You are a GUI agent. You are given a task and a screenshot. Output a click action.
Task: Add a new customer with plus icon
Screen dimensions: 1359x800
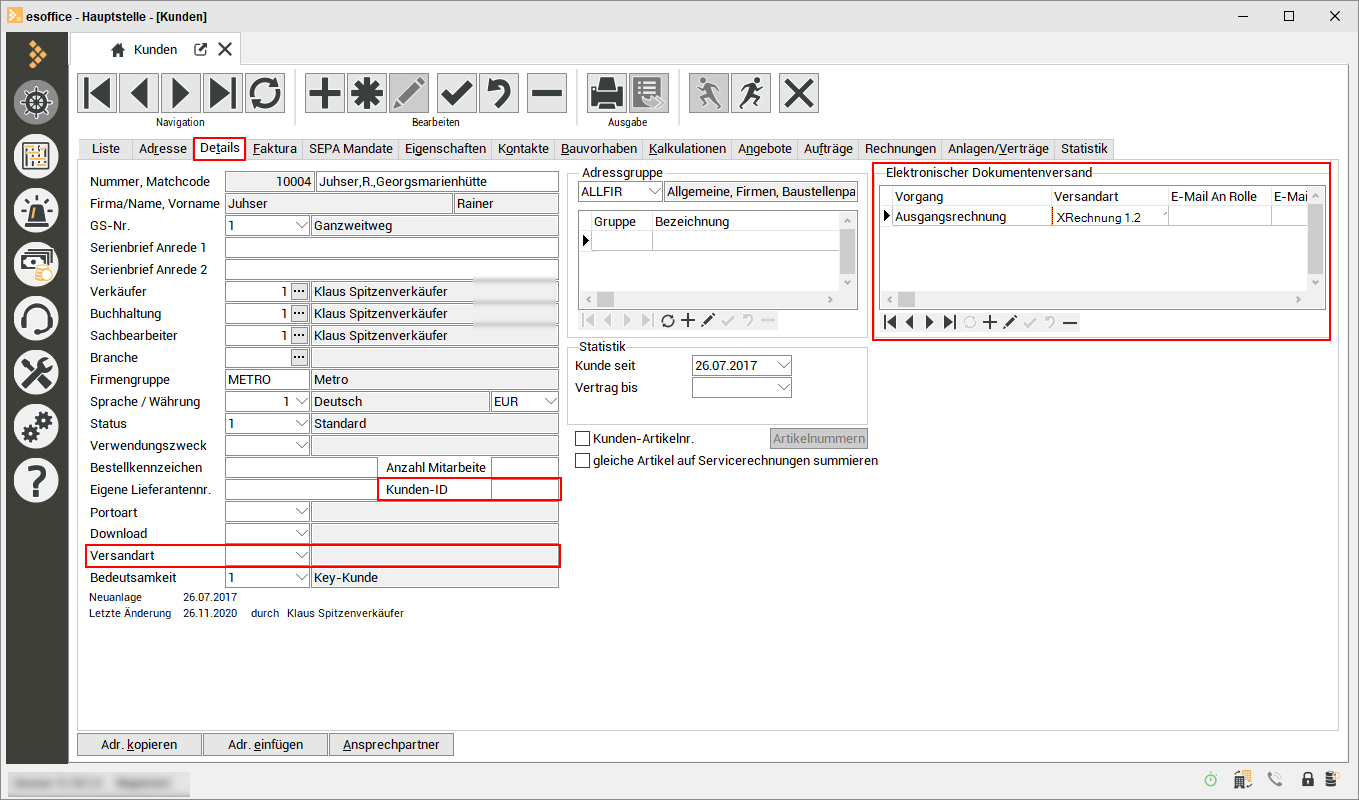pyautogui.click(x=325, y=93)
